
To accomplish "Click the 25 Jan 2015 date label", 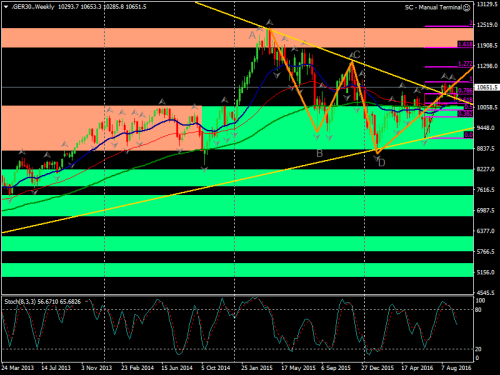I will (x=257, y=368).
